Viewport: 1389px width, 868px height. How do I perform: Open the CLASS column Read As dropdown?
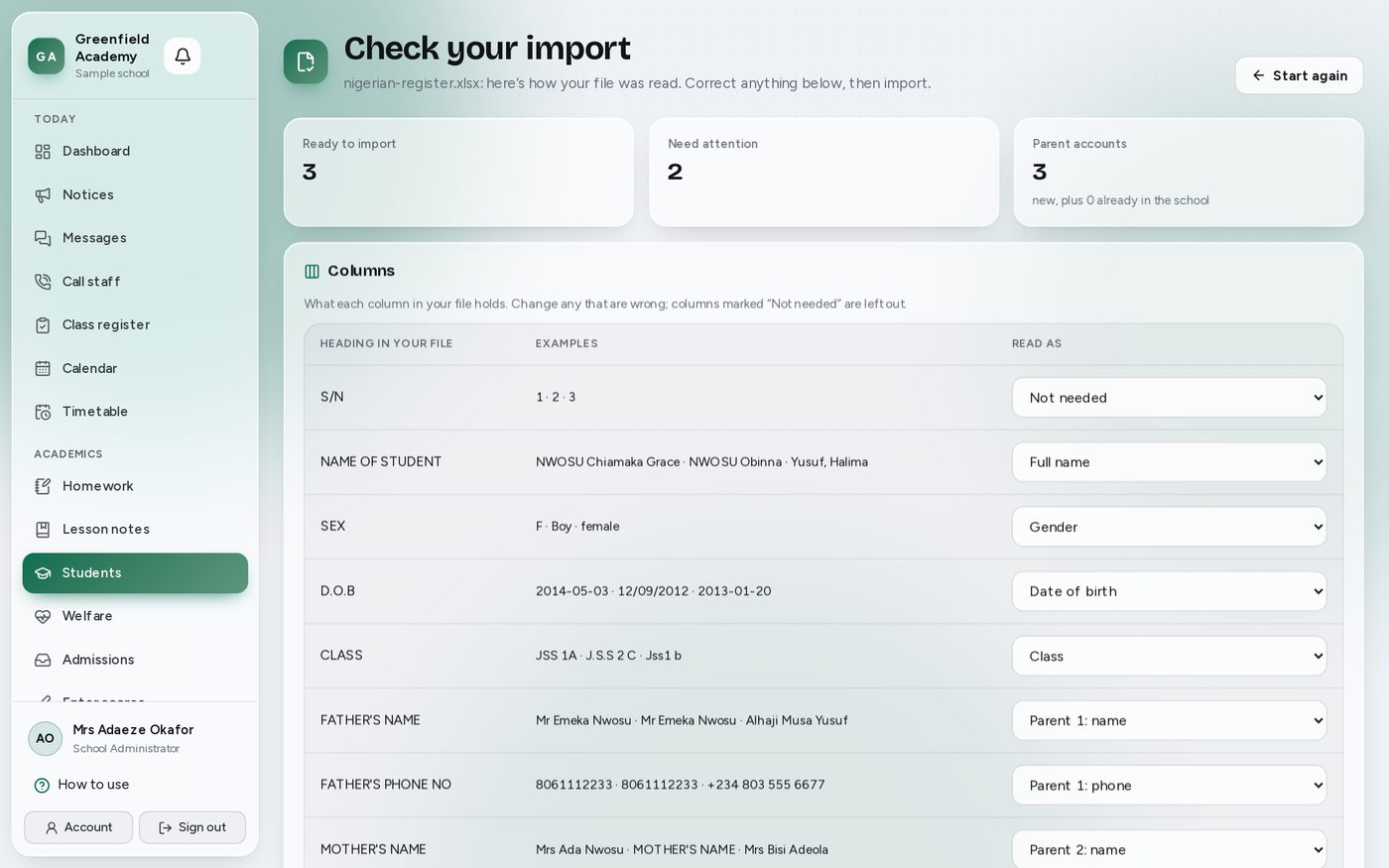coord(1169,656)
